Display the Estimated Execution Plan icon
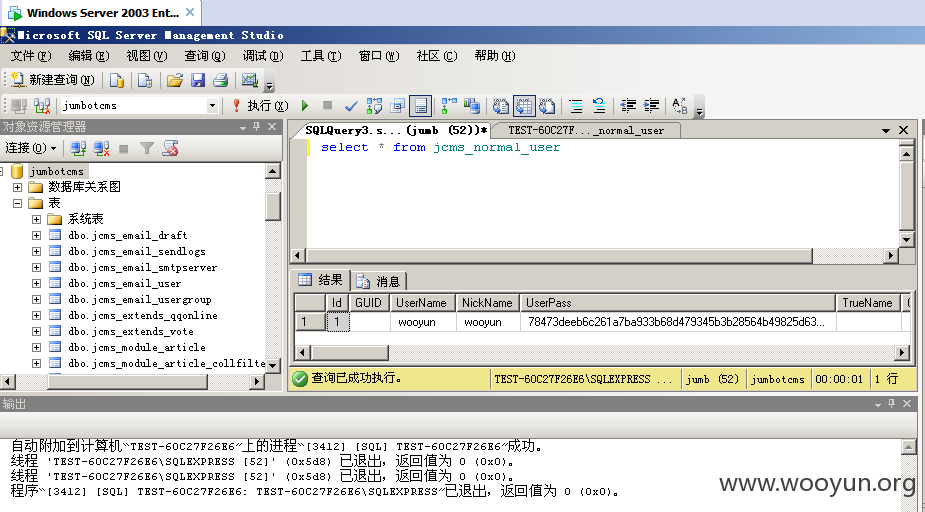Image resolution: width=925 pixels, height=512 pixels. point(374,106)
